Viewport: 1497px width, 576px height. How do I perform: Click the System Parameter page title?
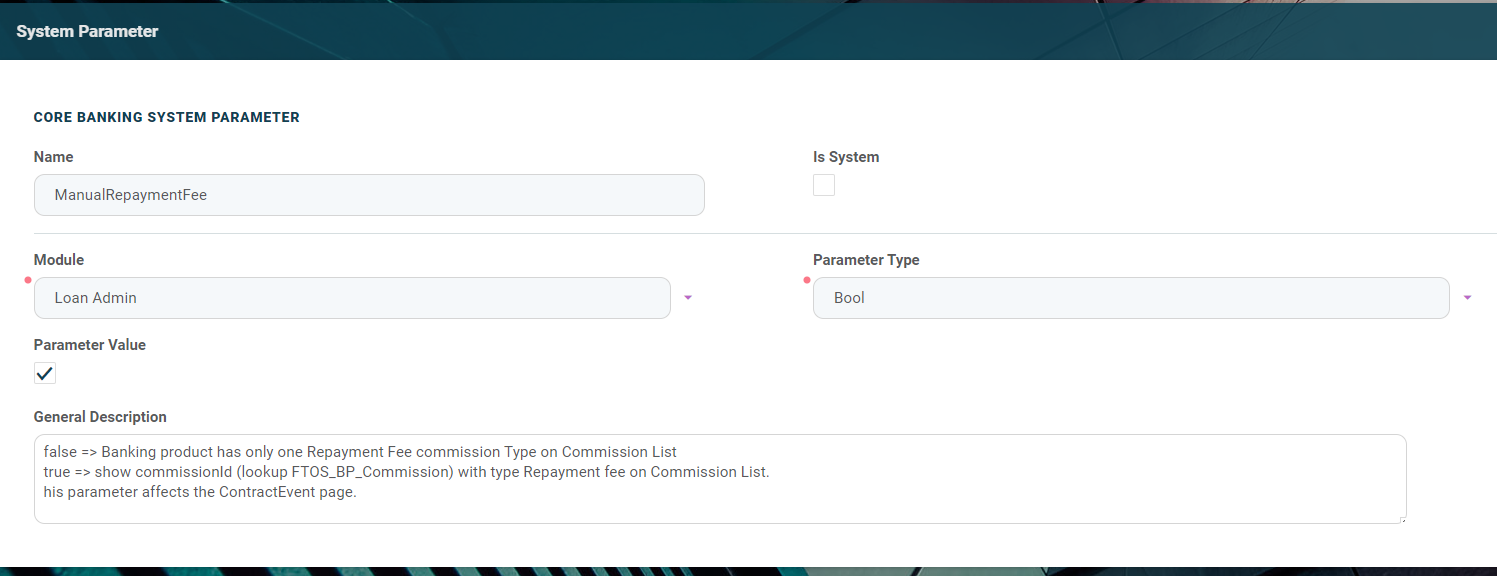pos(87,31)
